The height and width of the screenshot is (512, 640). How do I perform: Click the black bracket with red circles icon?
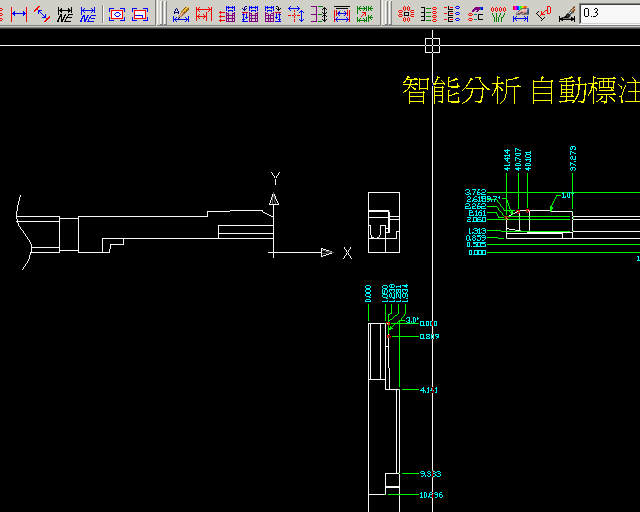tap(429, 14)
